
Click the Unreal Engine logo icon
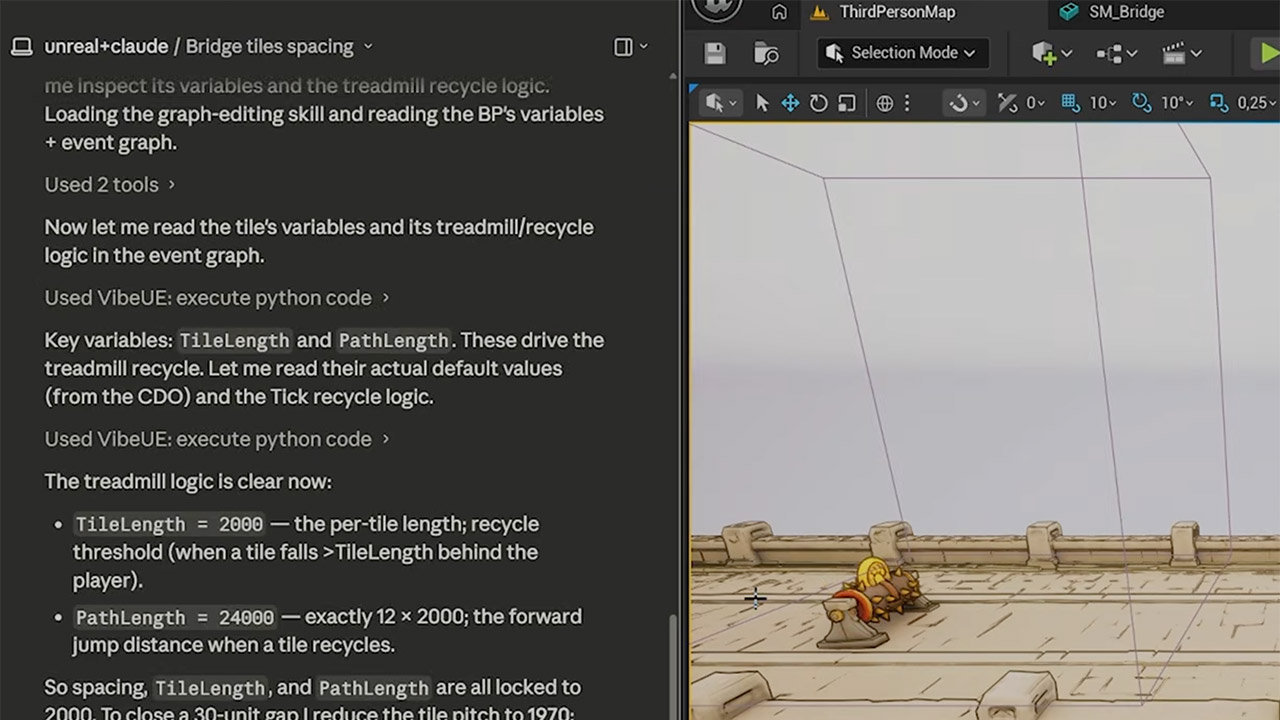coord(717,8)
